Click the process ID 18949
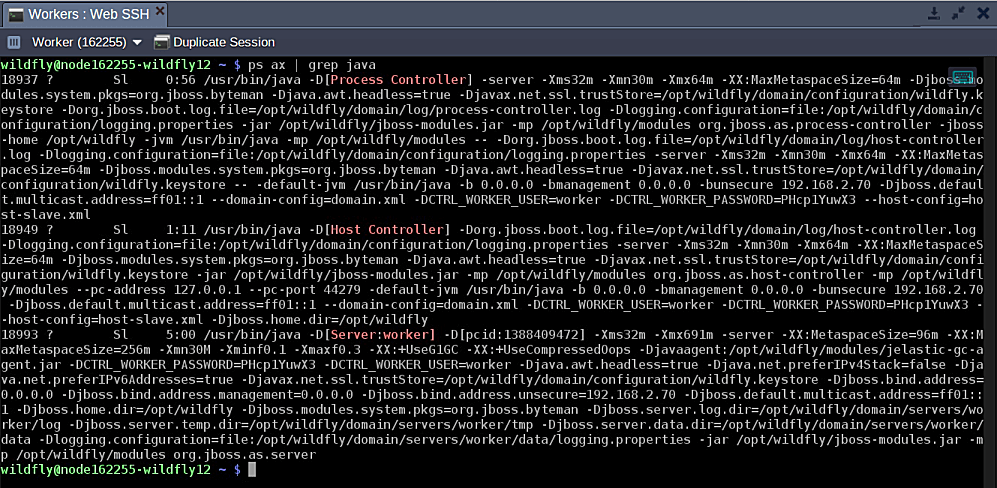Viewport: 997px width, 488px height. click(x=20, y=229)
